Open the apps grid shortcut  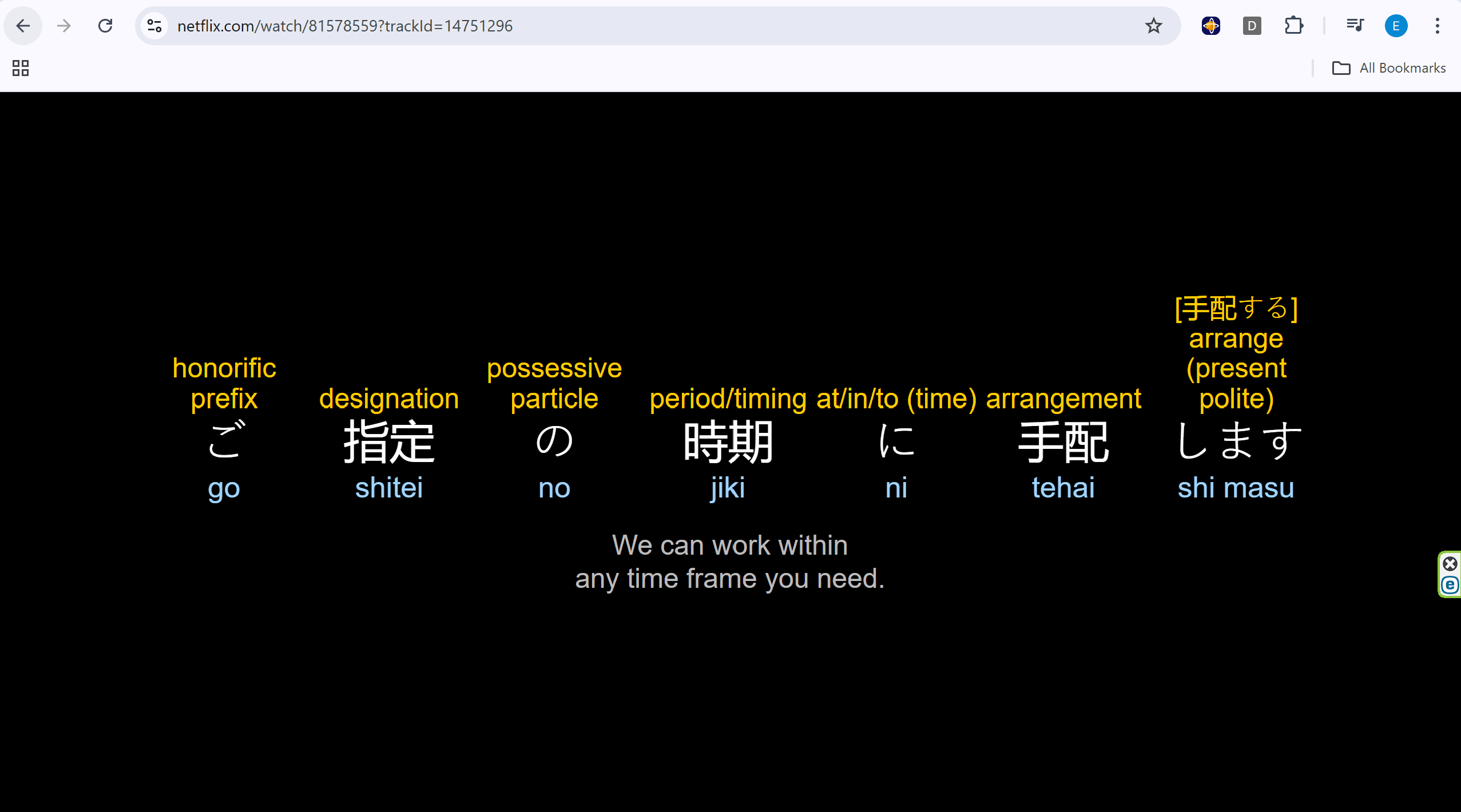click(x=21, y=68)
